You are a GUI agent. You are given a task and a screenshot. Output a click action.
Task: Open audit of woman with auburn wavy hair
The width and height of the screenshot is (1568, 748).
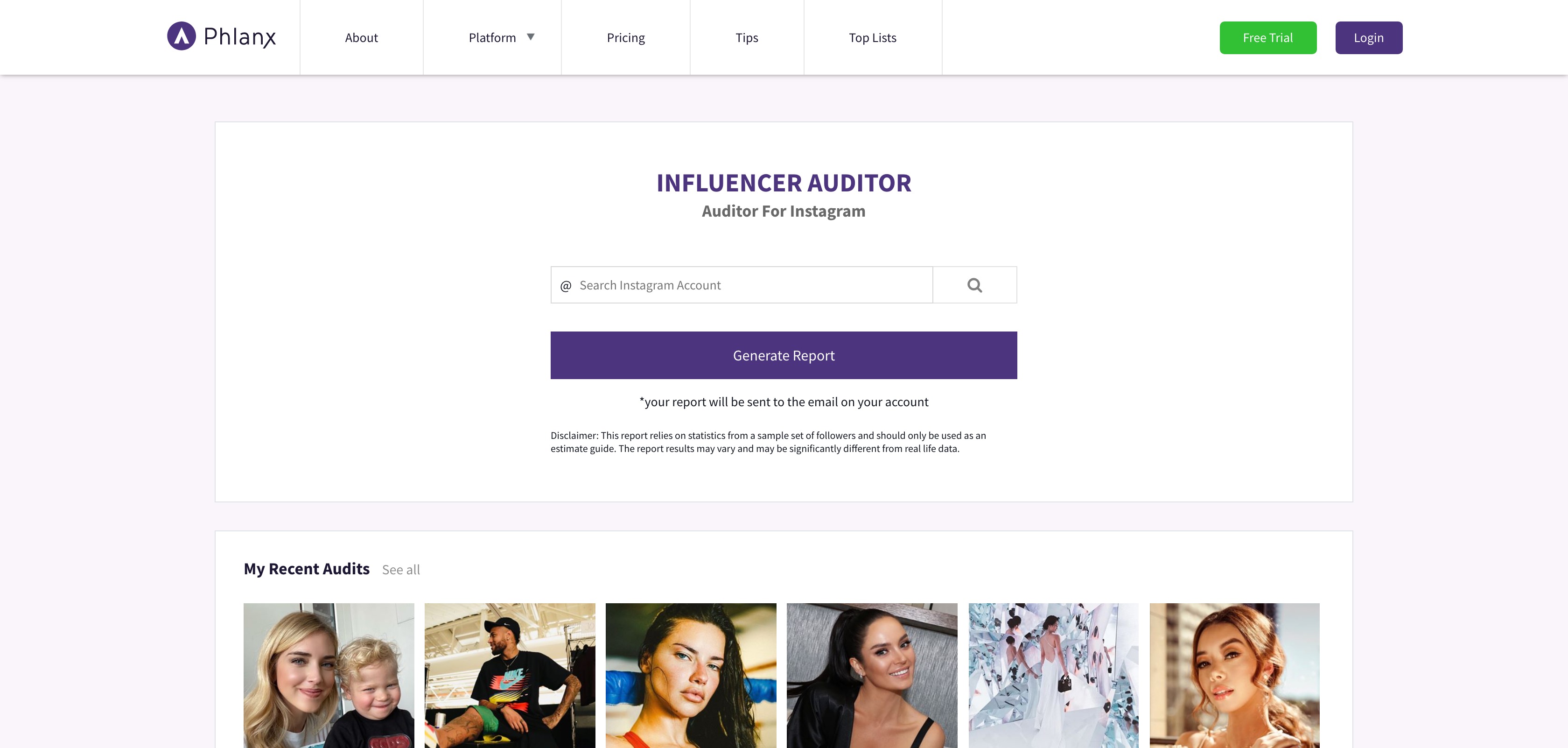click(x=1234, y=676)
